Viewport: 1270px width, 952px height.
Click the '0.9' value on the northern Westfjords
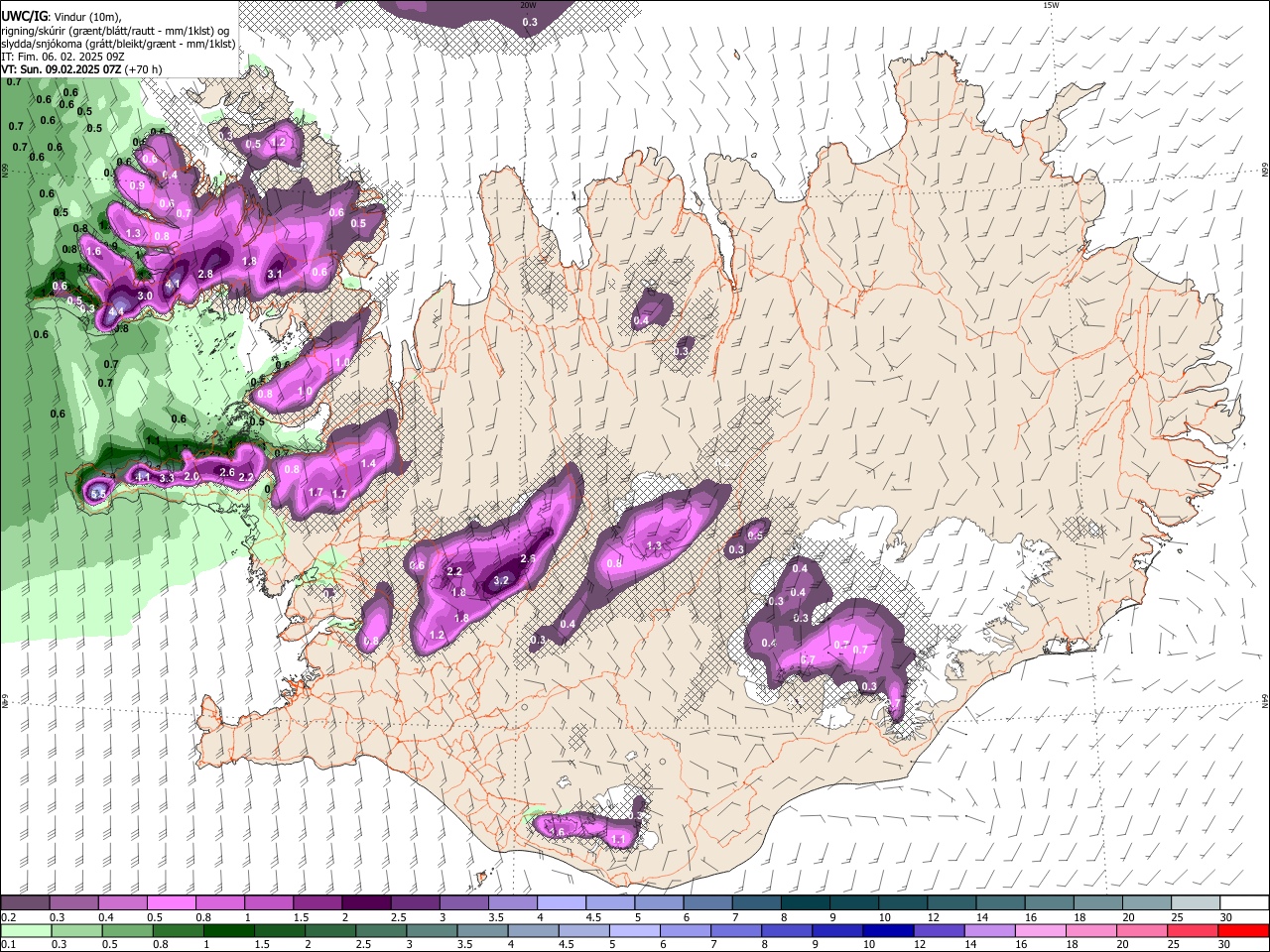[x=137, y=185]
